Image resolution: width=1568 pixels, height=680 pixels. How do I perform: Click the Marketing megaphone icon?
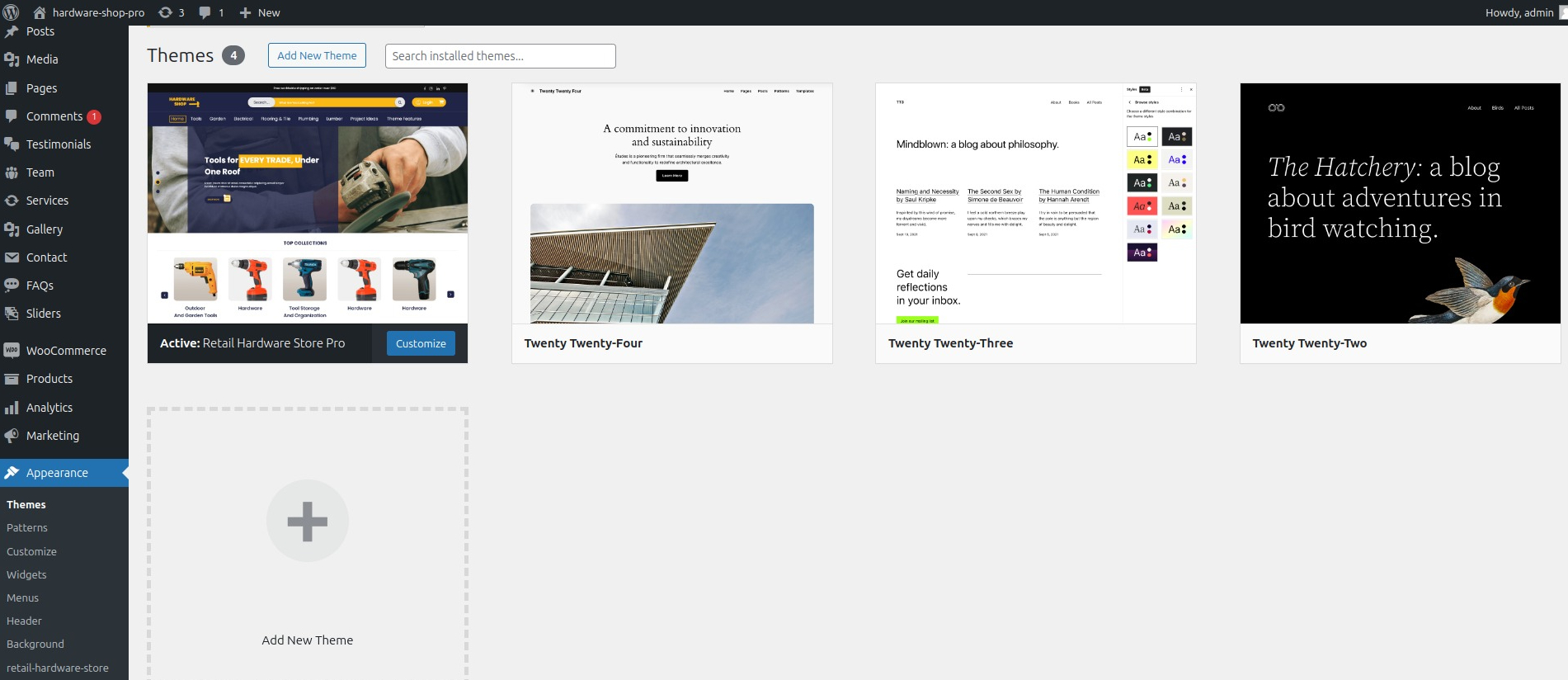click(12, 436)
